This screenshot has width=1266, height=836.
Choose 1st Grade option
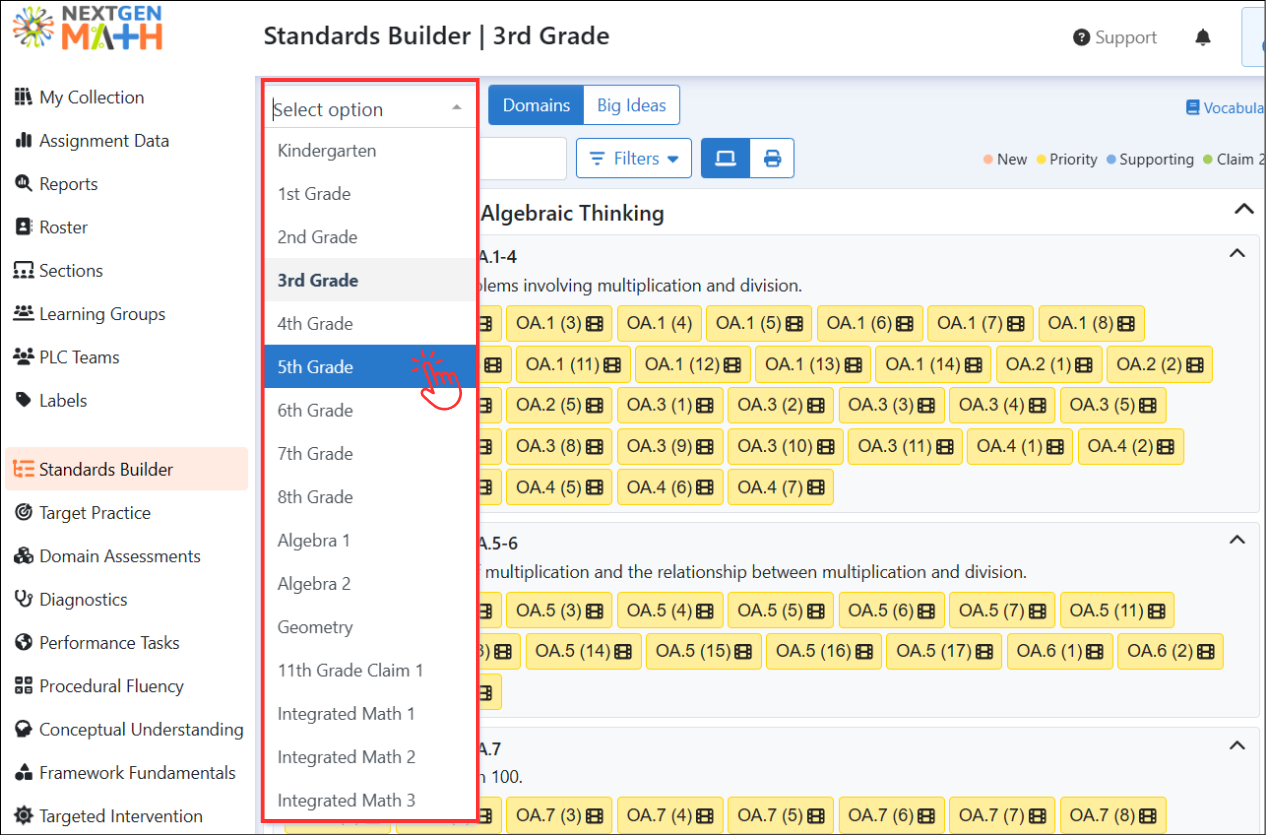pyautogui.click(x=370, y=194)
